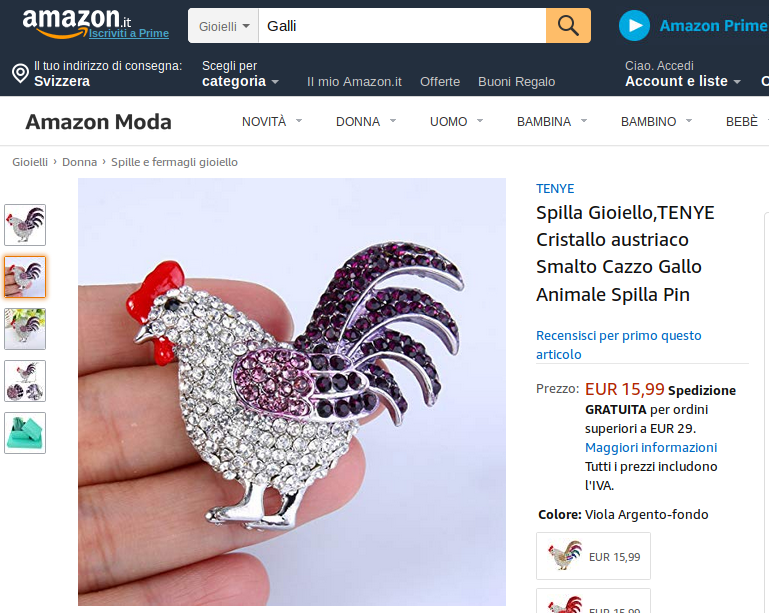Click the delivery location pin icon

(x=20, y=74)
